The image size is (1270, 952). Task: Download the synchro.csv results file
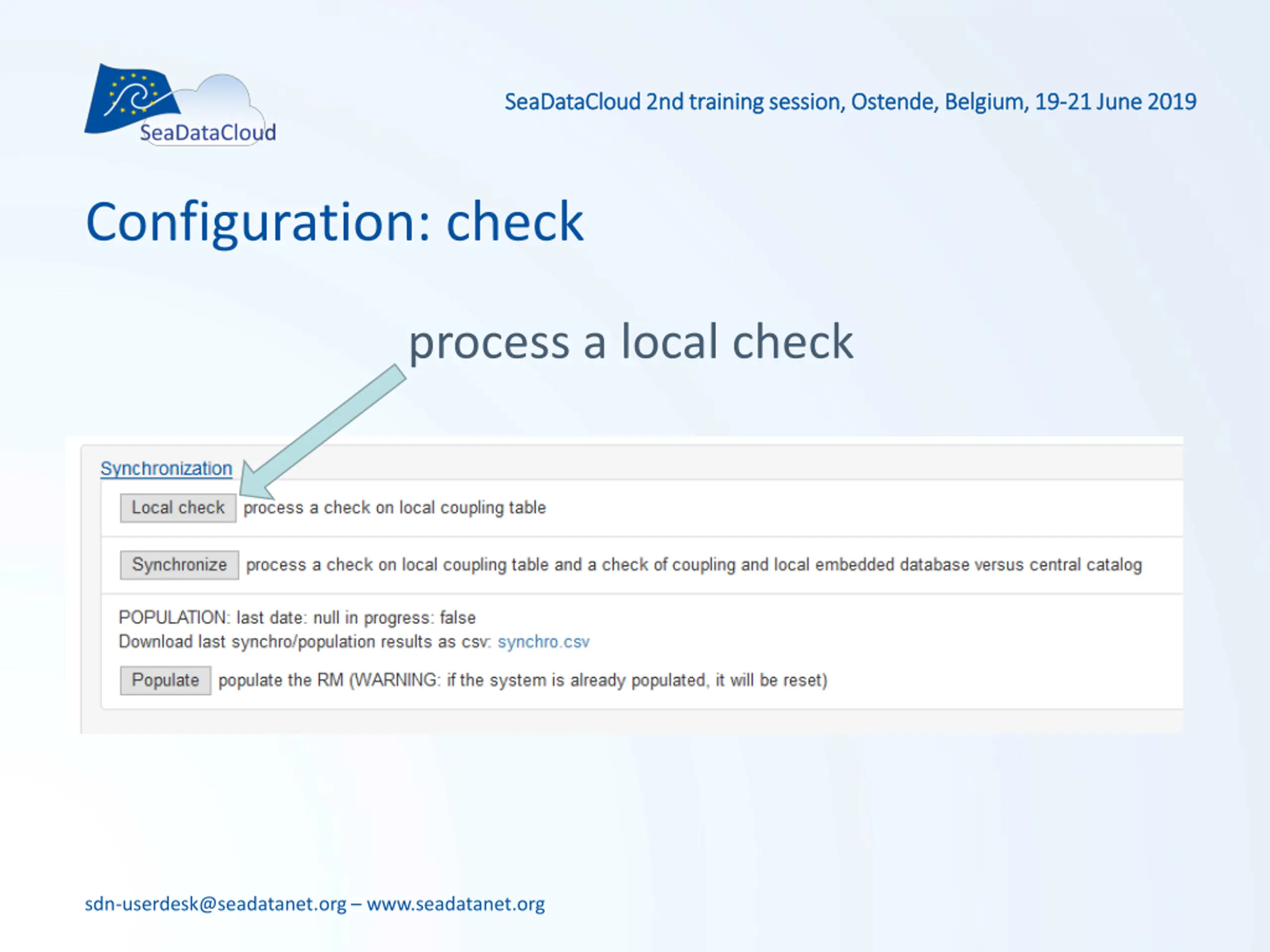543,642
